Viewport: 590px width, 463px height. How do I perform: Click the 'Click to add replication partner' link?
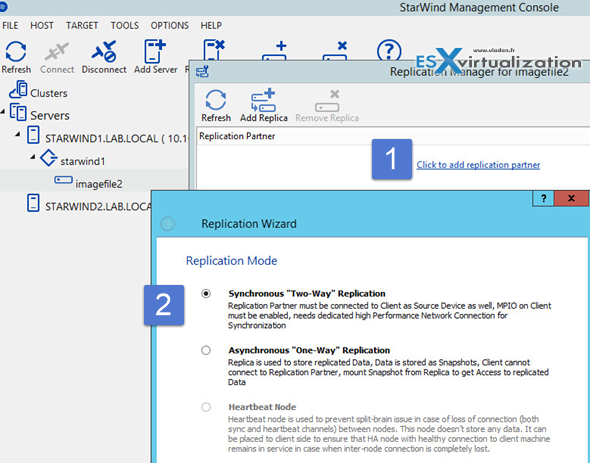[478, 165]
